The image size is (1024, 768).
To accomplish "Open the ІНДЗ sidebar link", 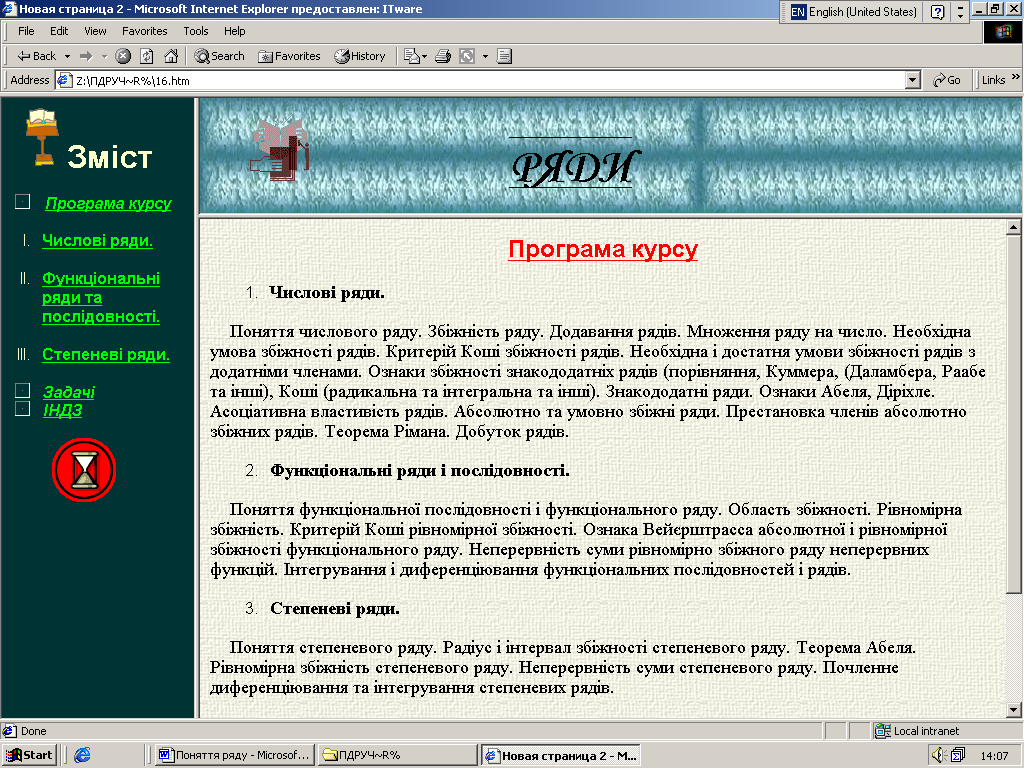I will 63,410.
